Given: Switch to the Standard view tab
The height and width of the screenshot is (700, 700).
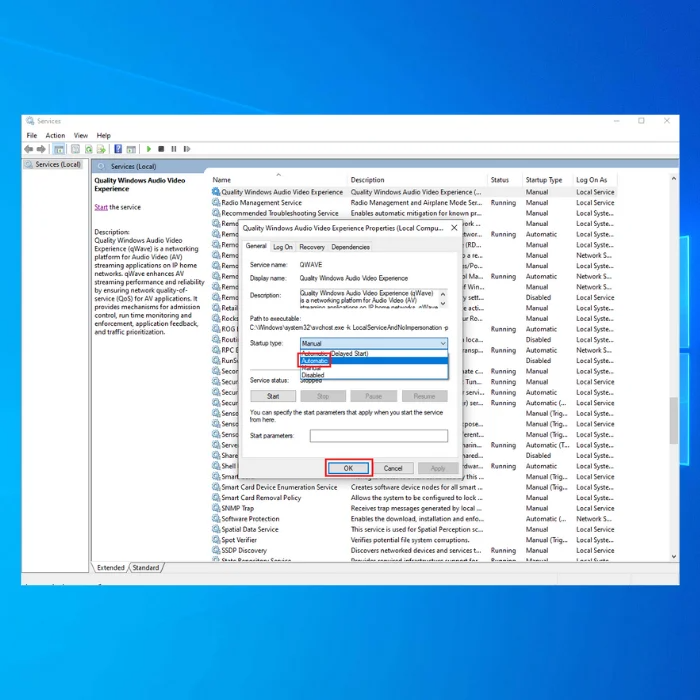Looking at the screenshot, I should [x=146, y=568].
